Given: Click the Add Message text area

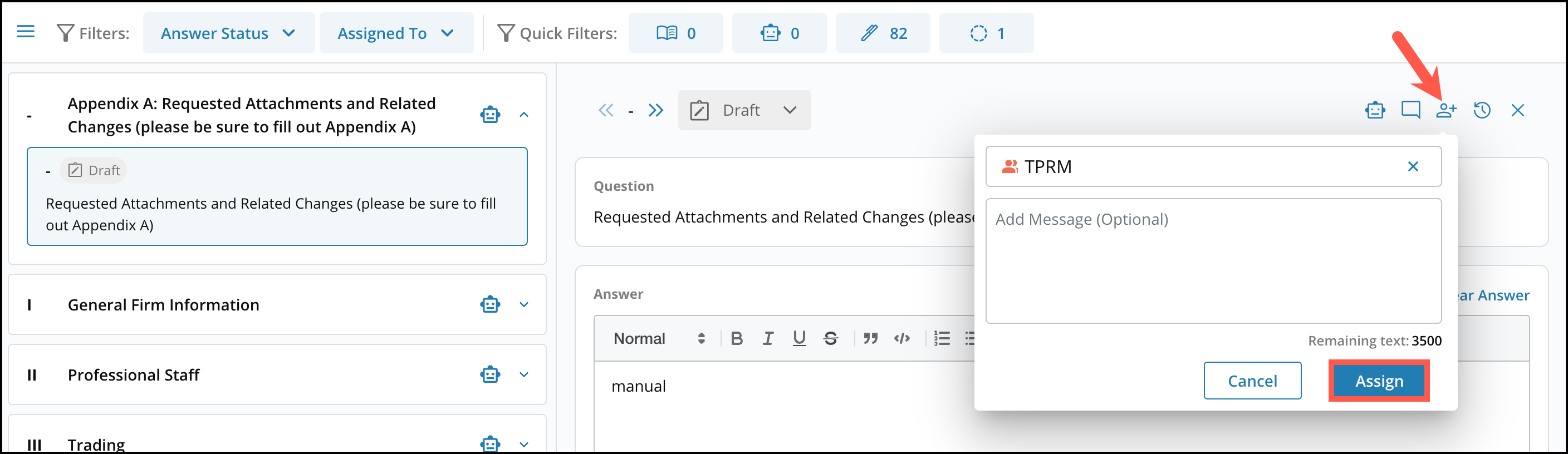Looking at the screenshot, I should coord(1213,261).
